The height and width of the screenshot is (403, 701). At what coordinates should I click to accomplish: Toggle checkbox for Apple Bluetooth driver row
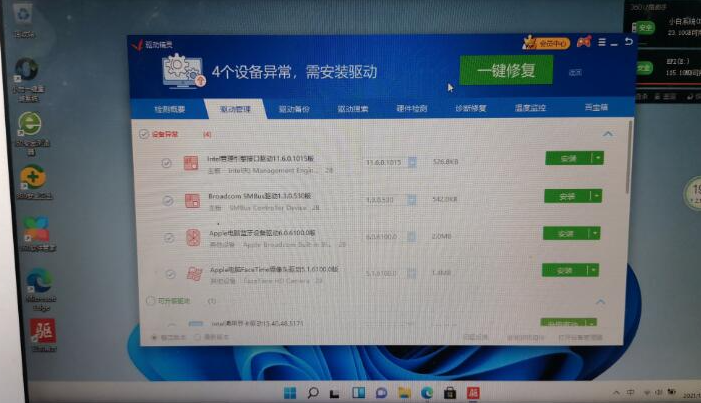click(168, 237)
